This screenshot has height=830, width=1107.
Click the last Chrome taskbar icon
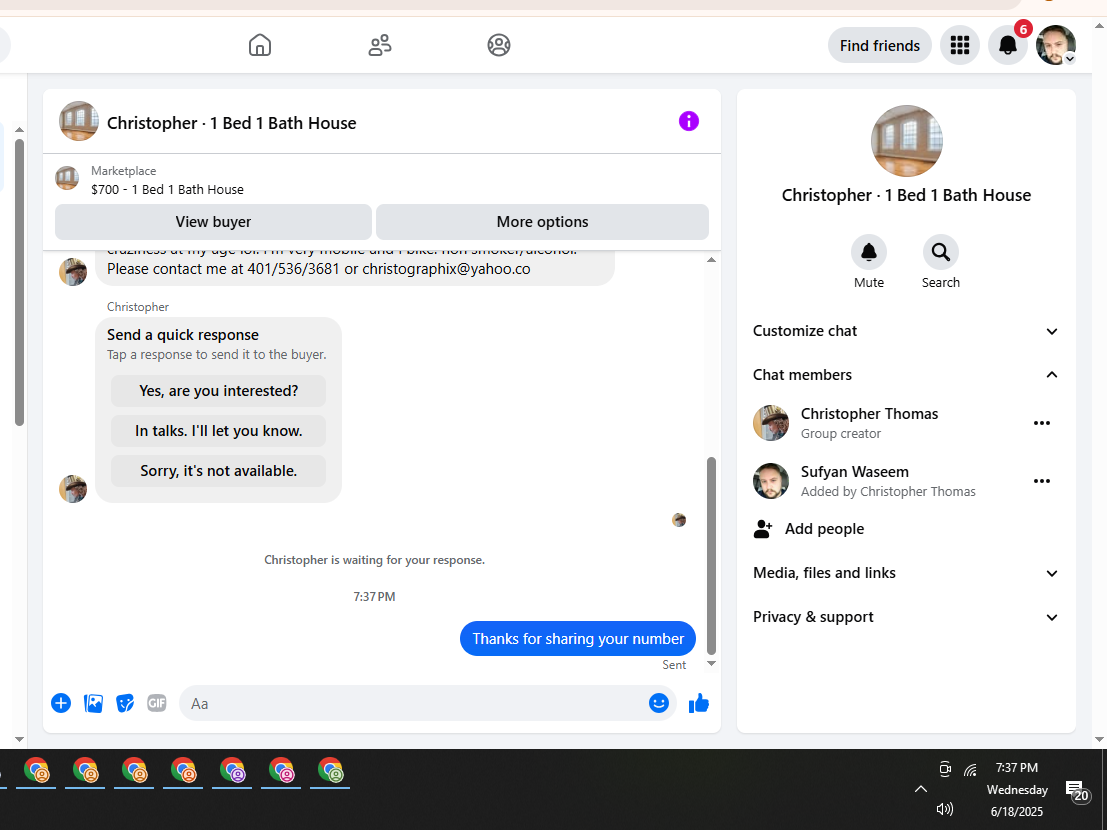(x=330, y=771)
